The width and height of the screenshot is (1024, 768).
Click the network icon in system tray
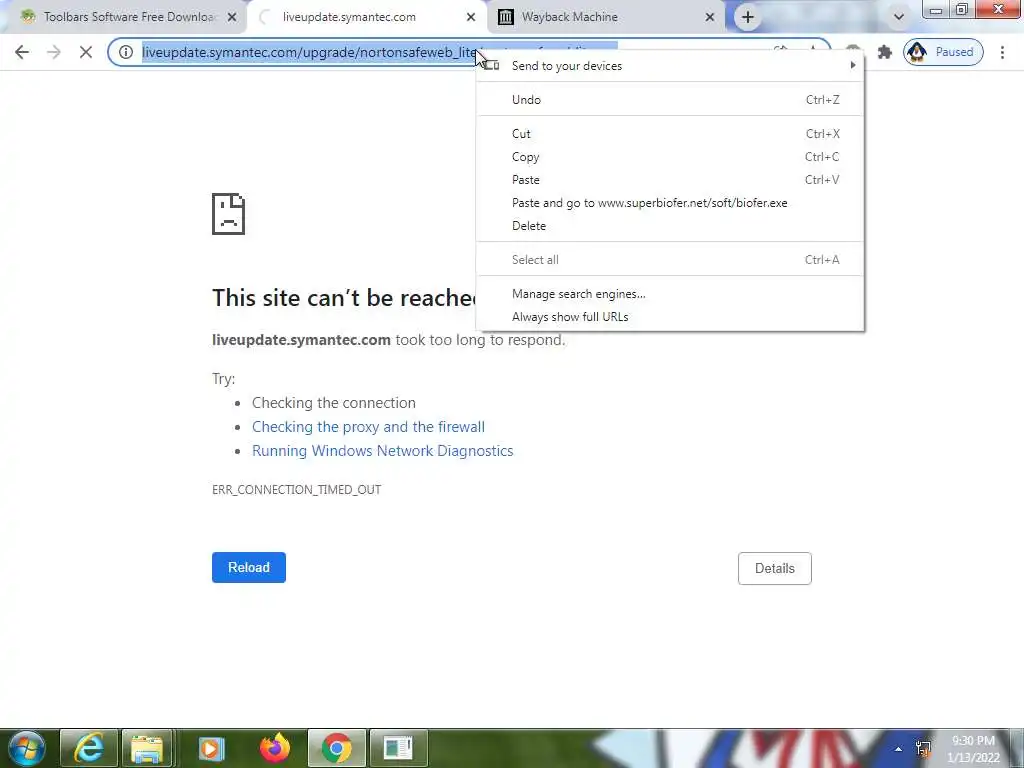tap(923, 749)
